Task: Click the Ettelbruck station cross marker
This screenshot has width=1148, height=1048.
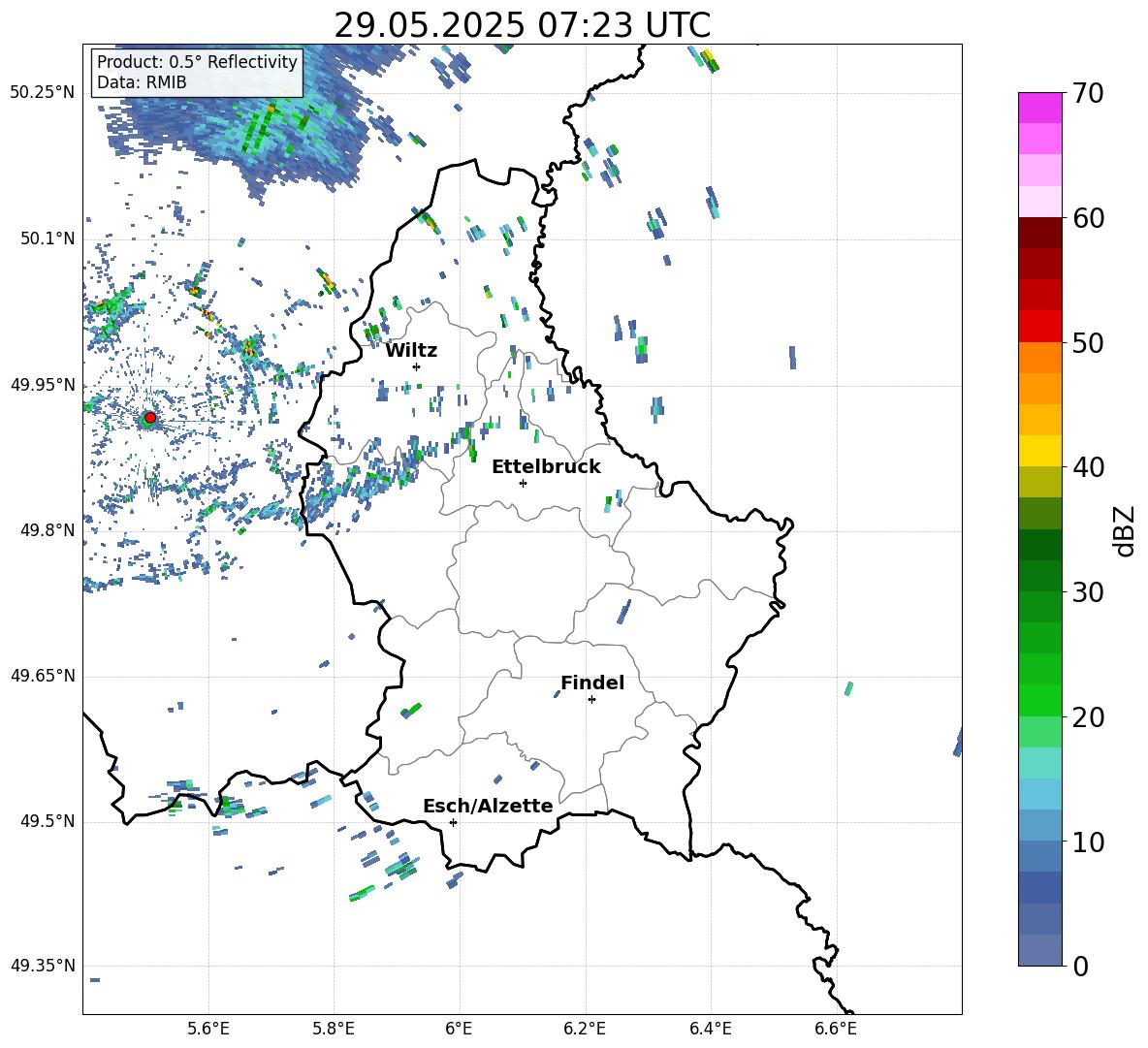Action: 523,483
